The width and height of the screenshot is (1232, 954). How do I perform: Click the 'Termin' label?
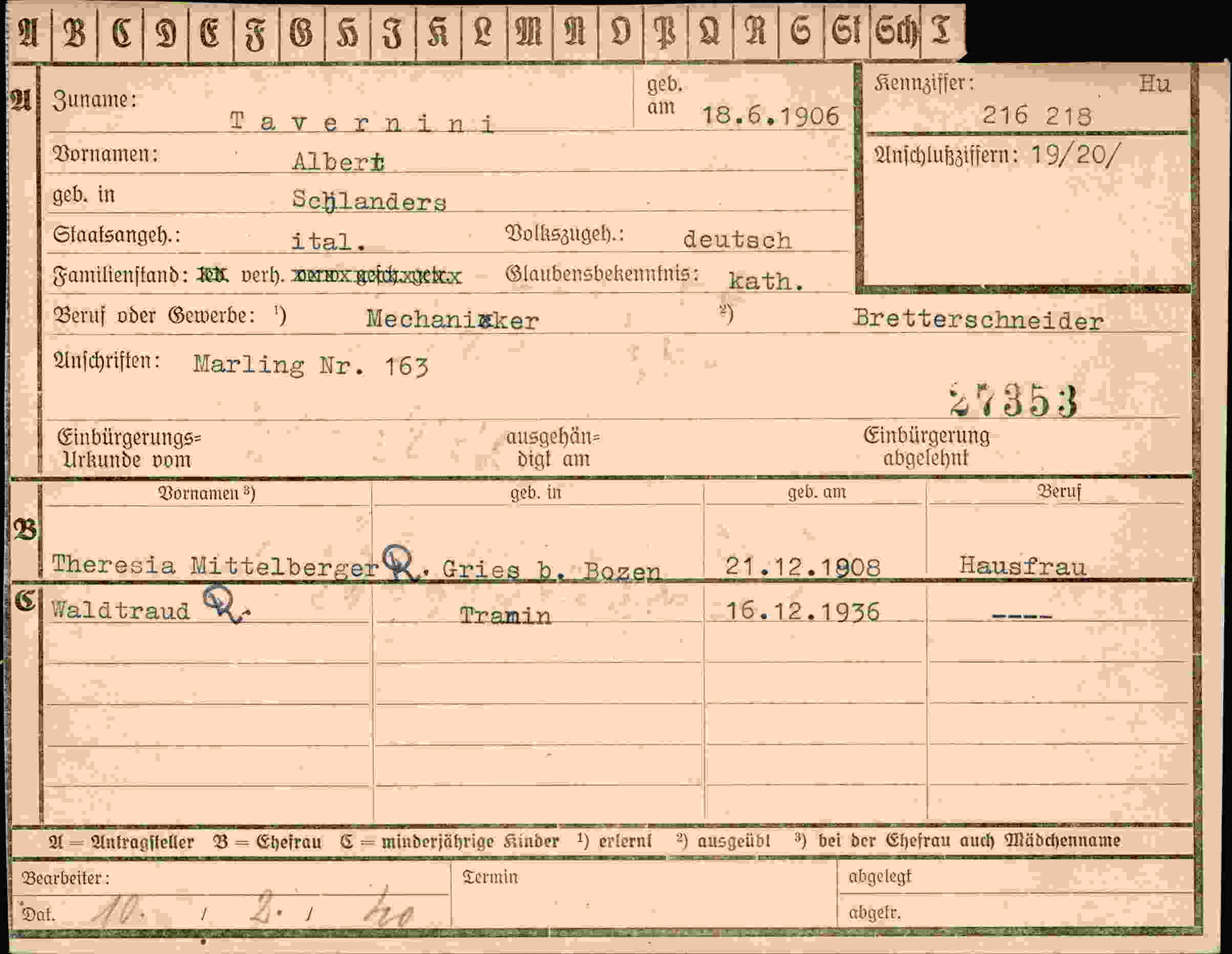coord(490,877)
